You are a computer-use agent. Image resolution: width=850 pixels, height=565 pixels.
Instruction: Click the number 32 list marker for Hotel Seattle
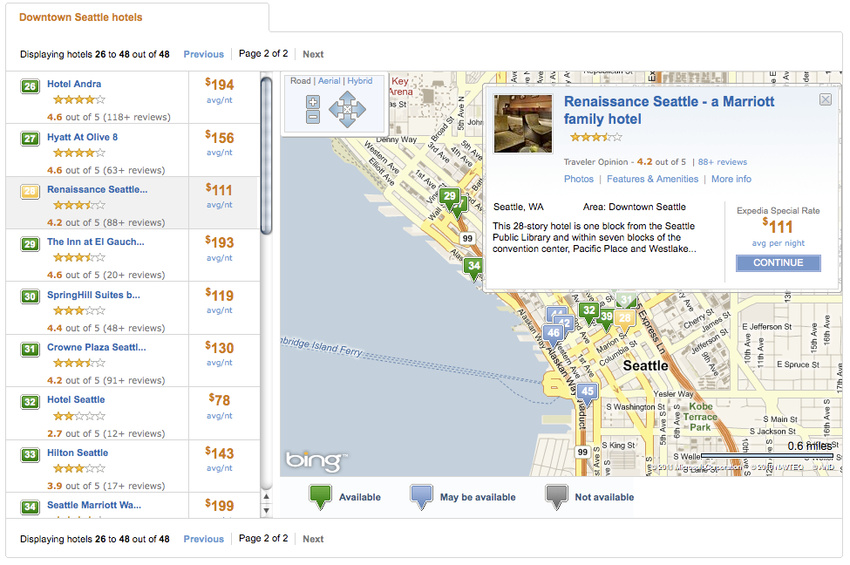[30, 402]
